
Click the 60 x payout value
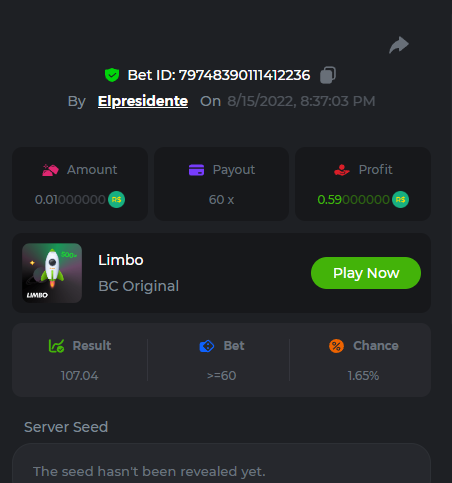pos(221,200)
